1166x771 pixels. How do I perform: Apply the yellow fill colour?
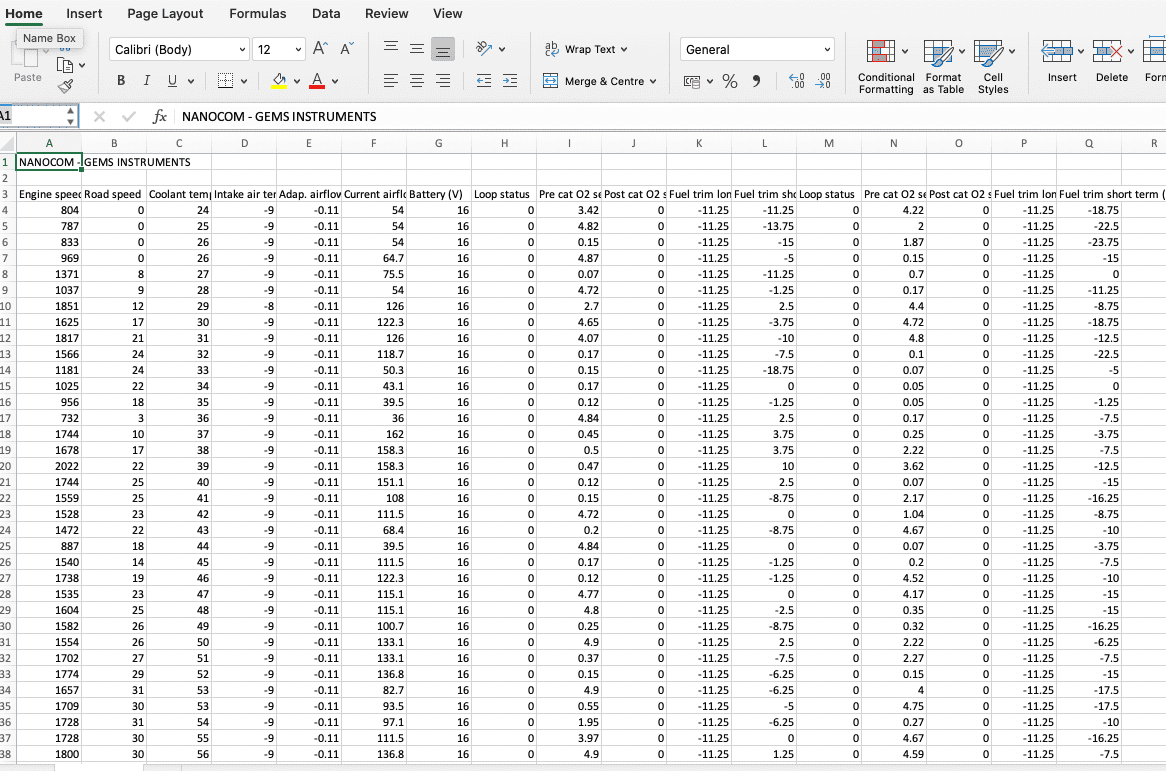pyautogui.click(x=279, y=81)
